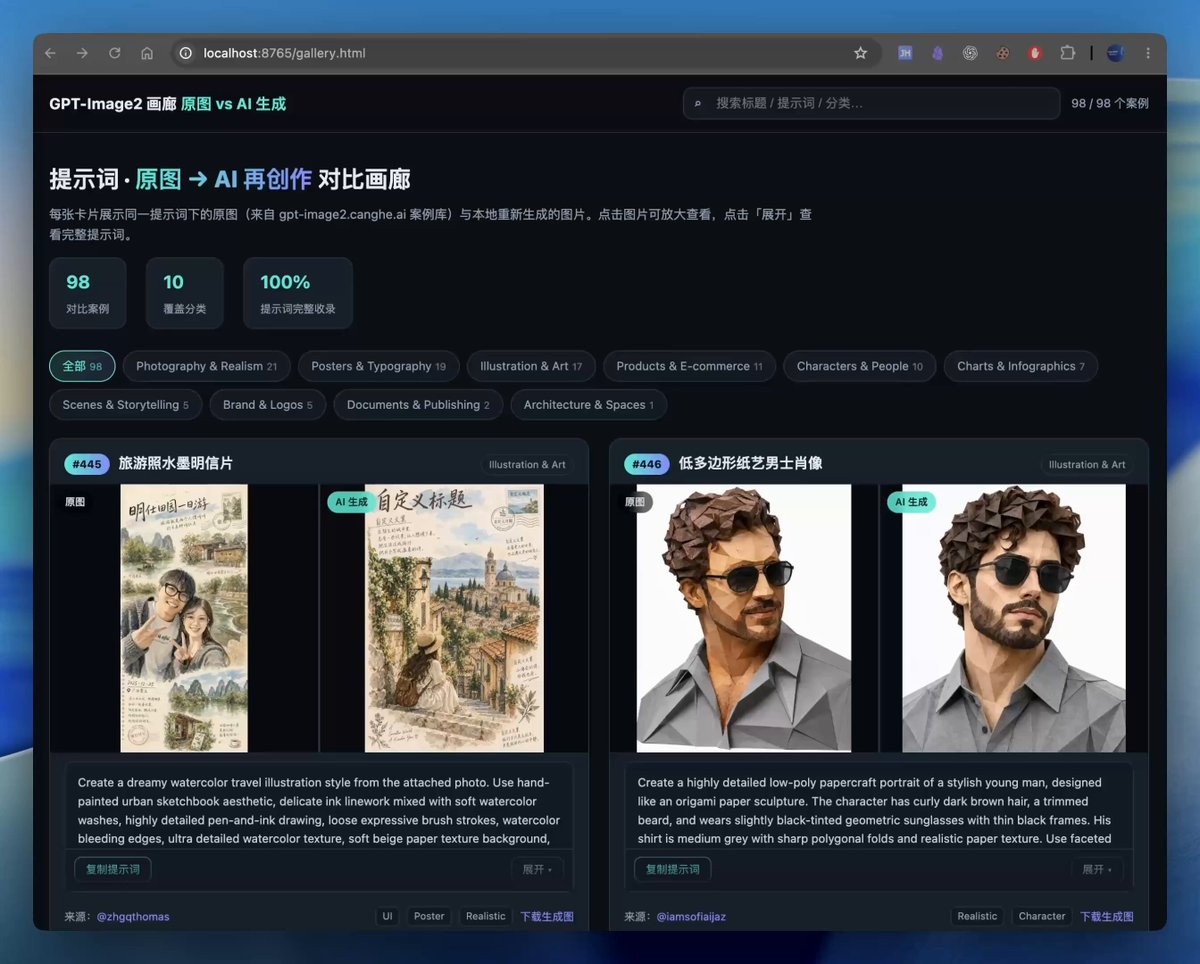Open the browser three-dot menu
Image resolution: width=1200 pixels, height=964 pixels.
point(1148,53)
